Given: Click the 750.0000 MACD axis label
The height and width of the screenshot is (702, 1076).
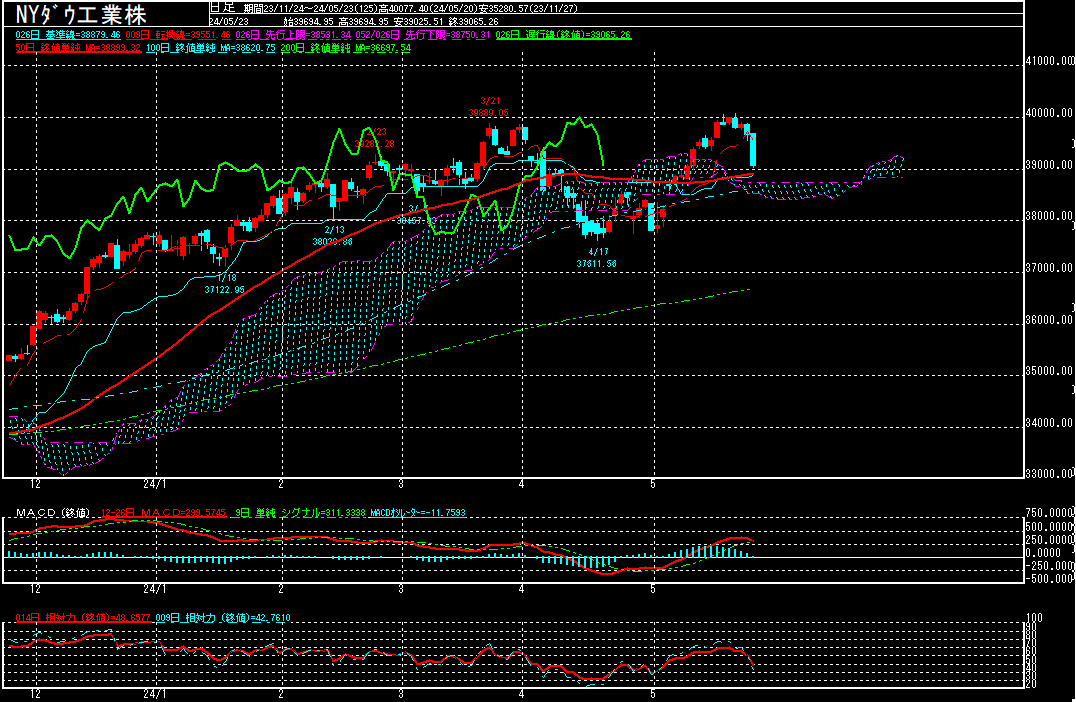Looking at the screenshot, I should pyautogui.click(x=1050, y=513).
